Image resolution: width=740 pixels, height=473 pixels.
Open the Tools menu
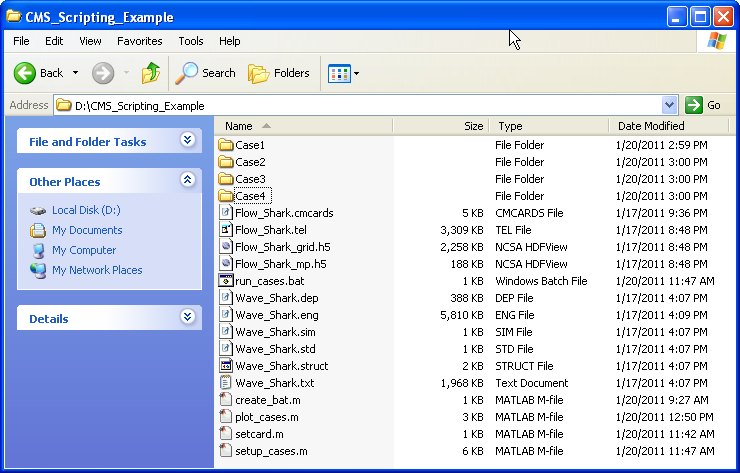(191, 41)
